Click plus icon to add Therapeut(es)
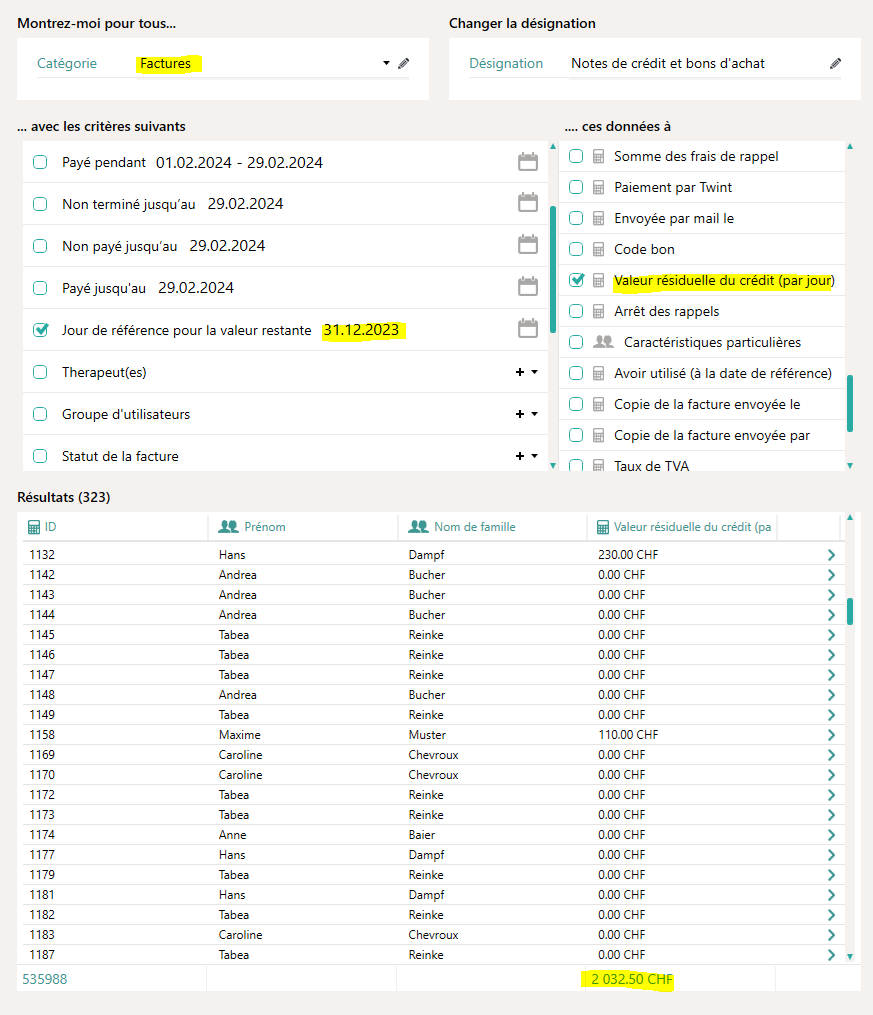The height and width of the screenshot is (1015, 873). pos(519,372)
